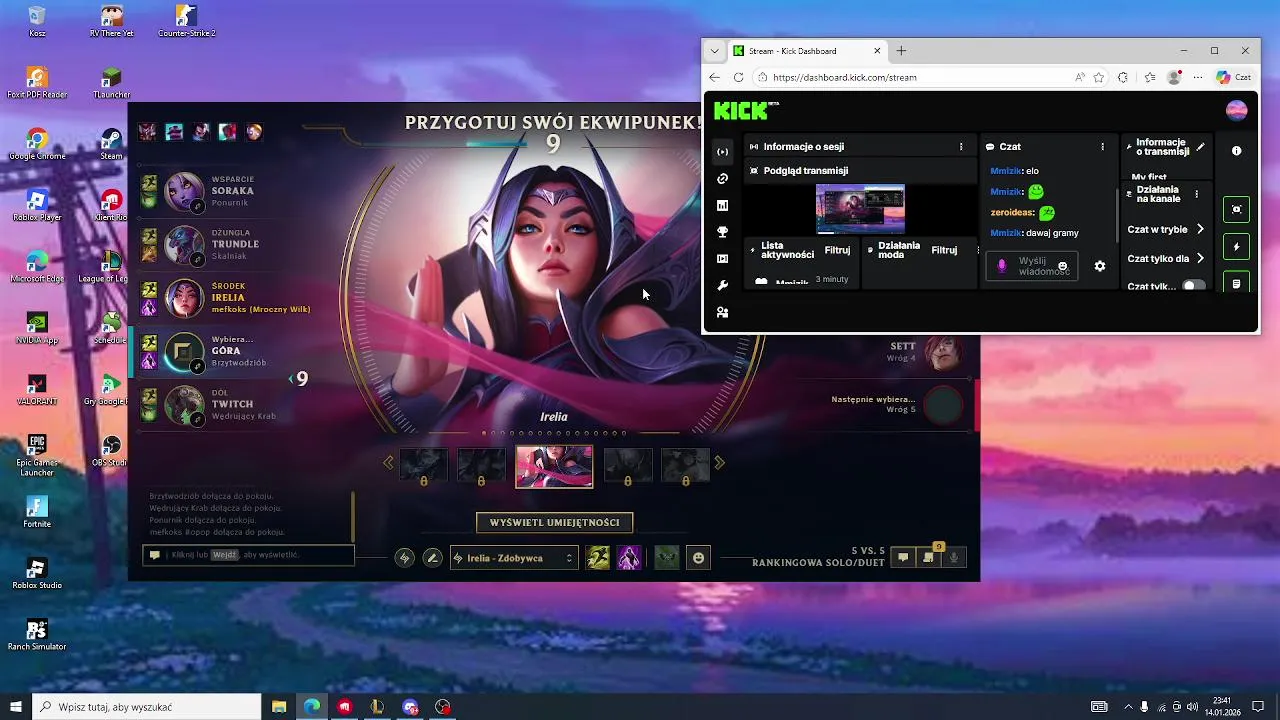Viewport: 1280px width, 720px height.
Task: Show previous skins with left arrow
Action: 389,463
